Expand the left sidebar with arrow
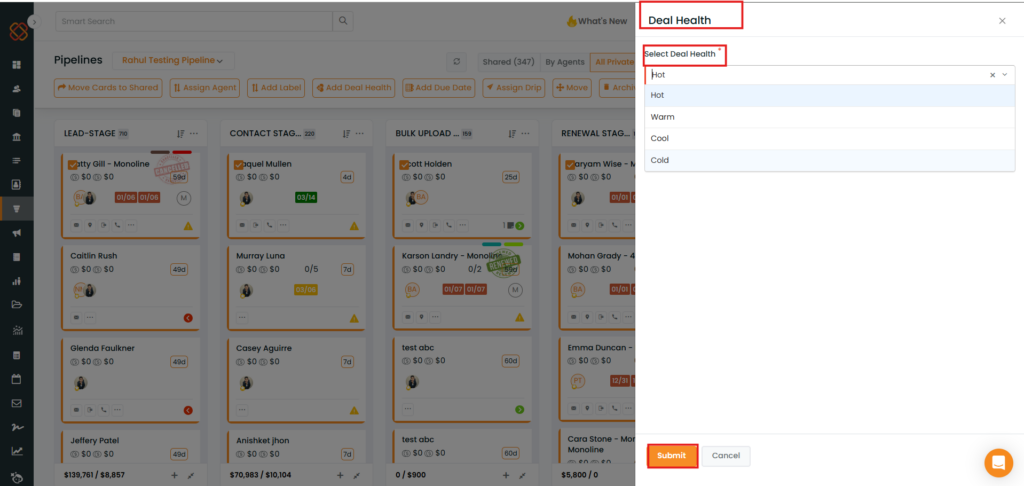 (x=34, y=21)
